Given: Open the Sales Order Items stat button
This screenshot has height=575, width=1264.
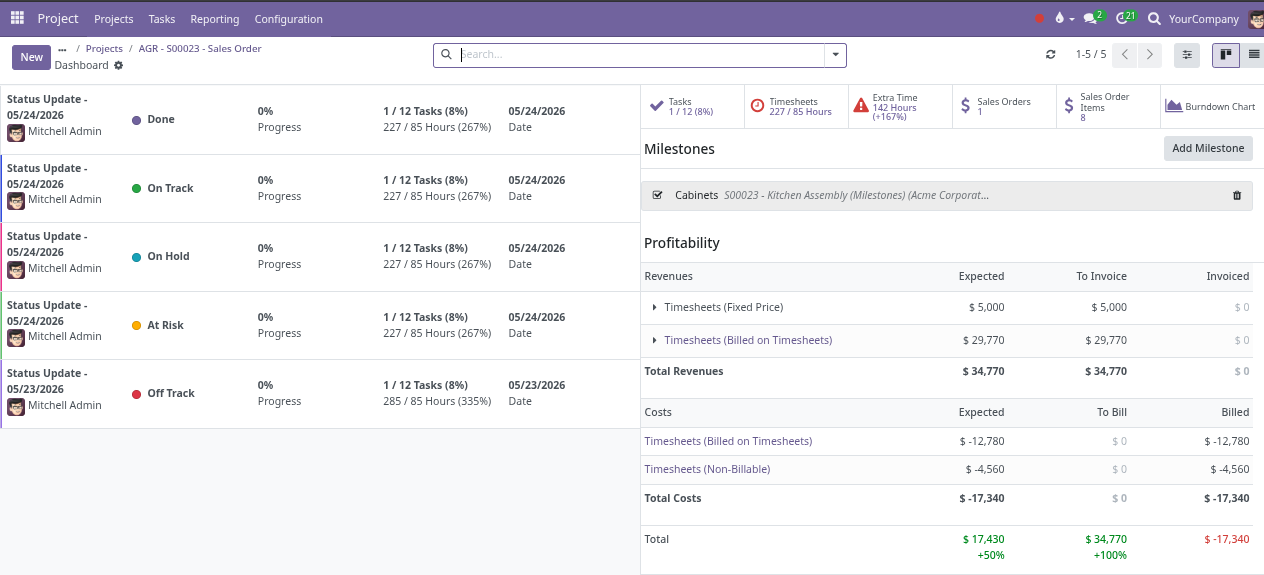Looking at the screenshot, I should (x=1108, y=107).
